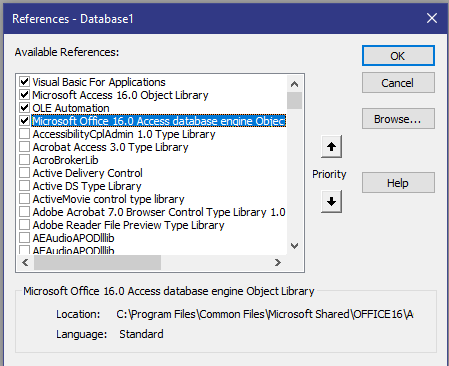Uncheck Microsoft Office 16.0 Access database engine
449x366 pixels.
pos(24,121)
